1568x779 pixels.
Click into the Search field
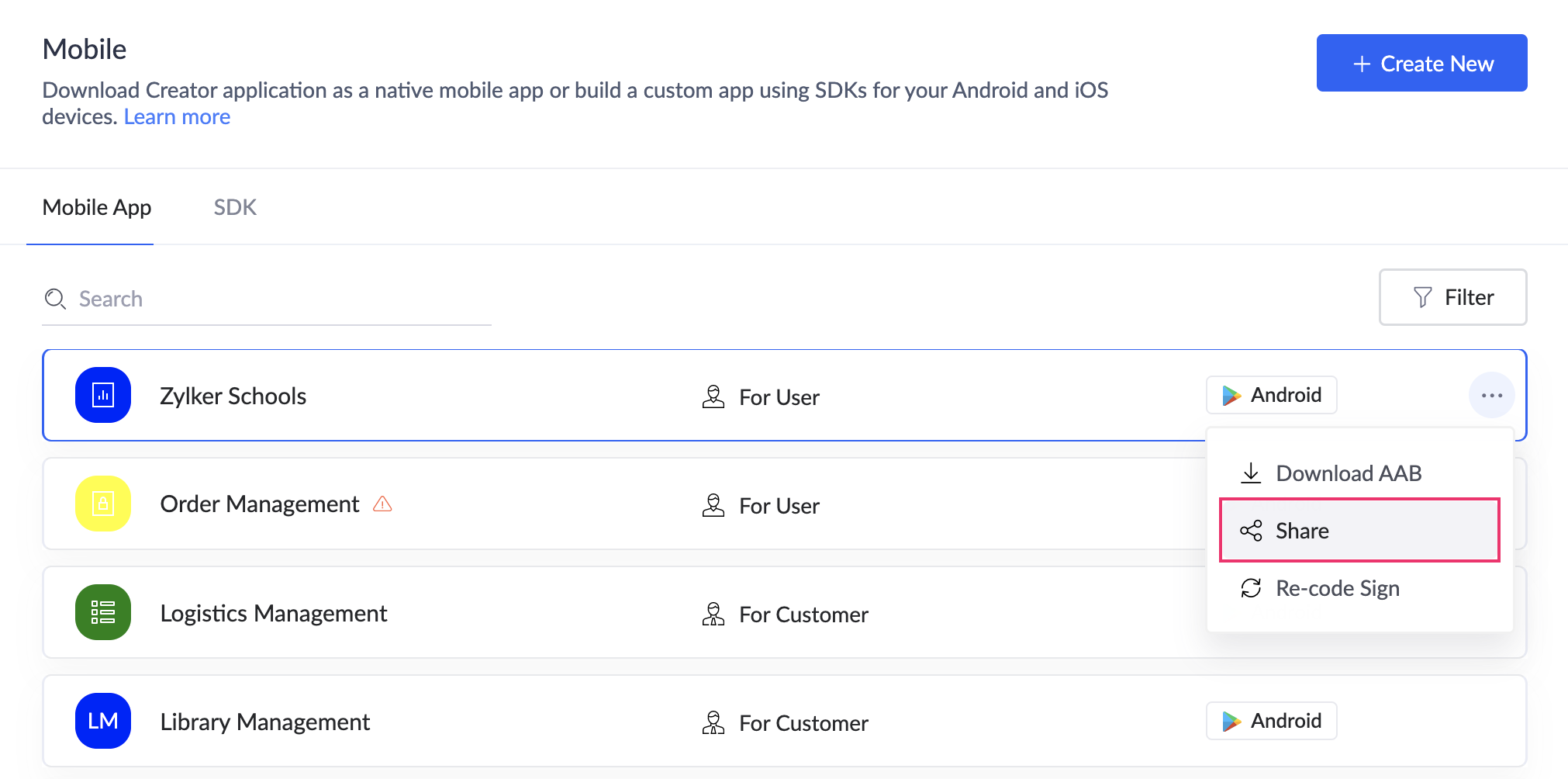click(x=279, y=299)
